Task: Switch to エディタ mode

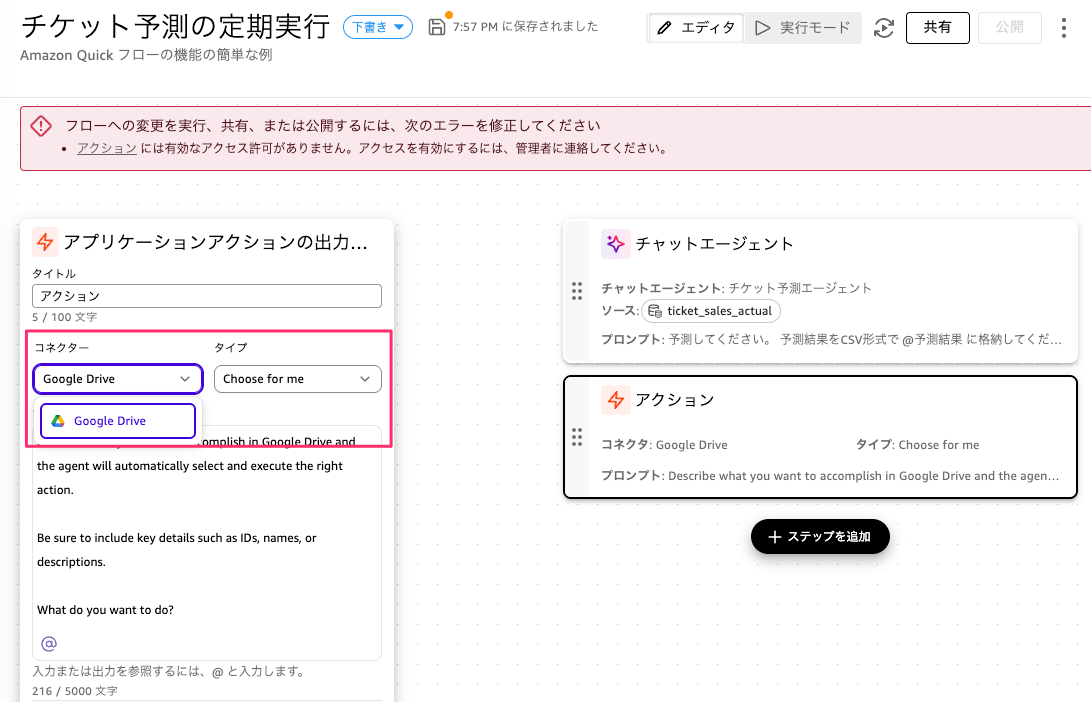Action: pos(696,28)
